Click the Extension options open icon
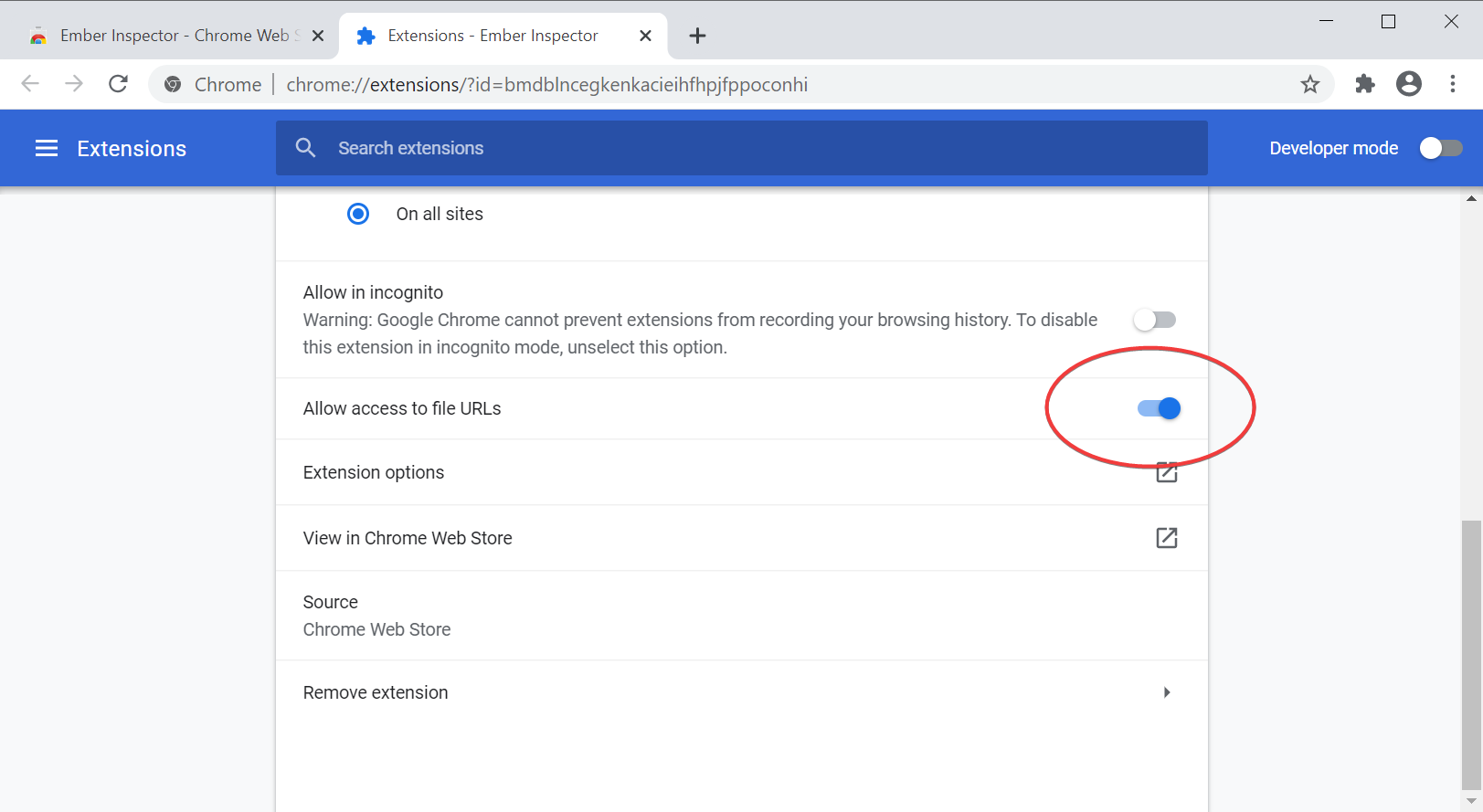Screen dimensions: 1483x812 [x=1166, y=472]
